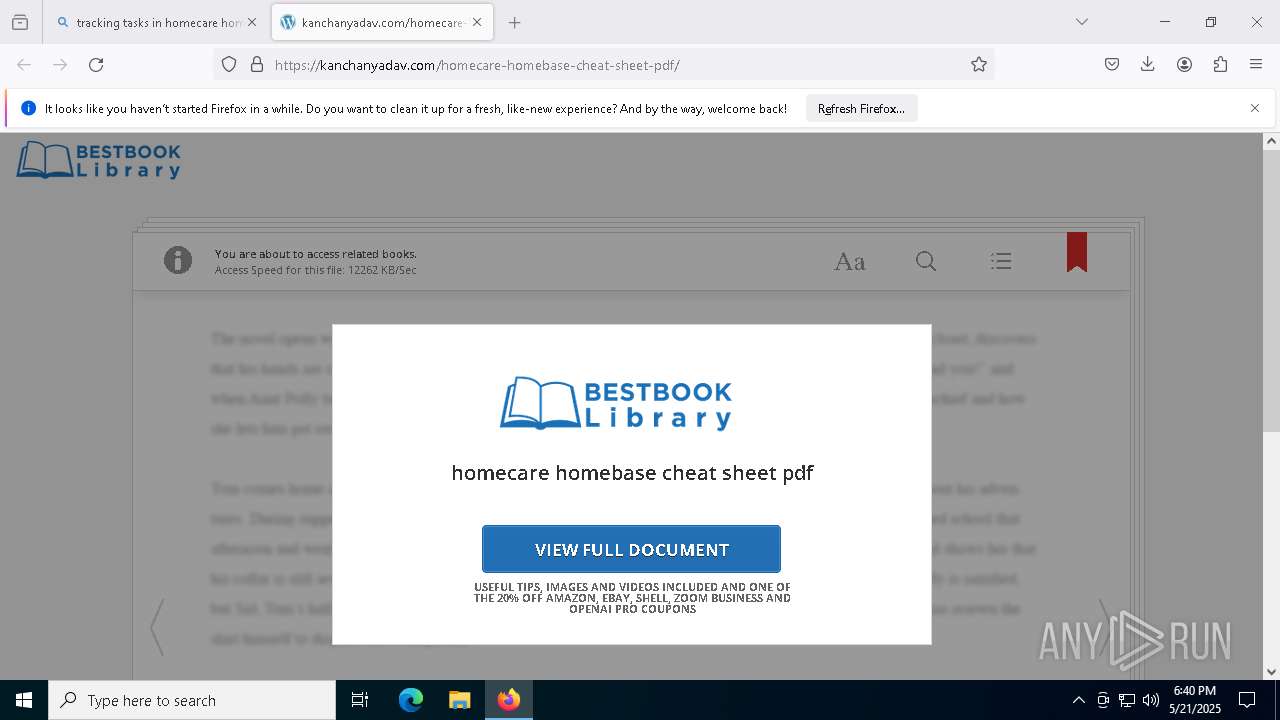Click the vertical scrollbar thumb
The height and width of the screenshot is (720, 1280).
pyautogui.click(x=1271, y=290)
